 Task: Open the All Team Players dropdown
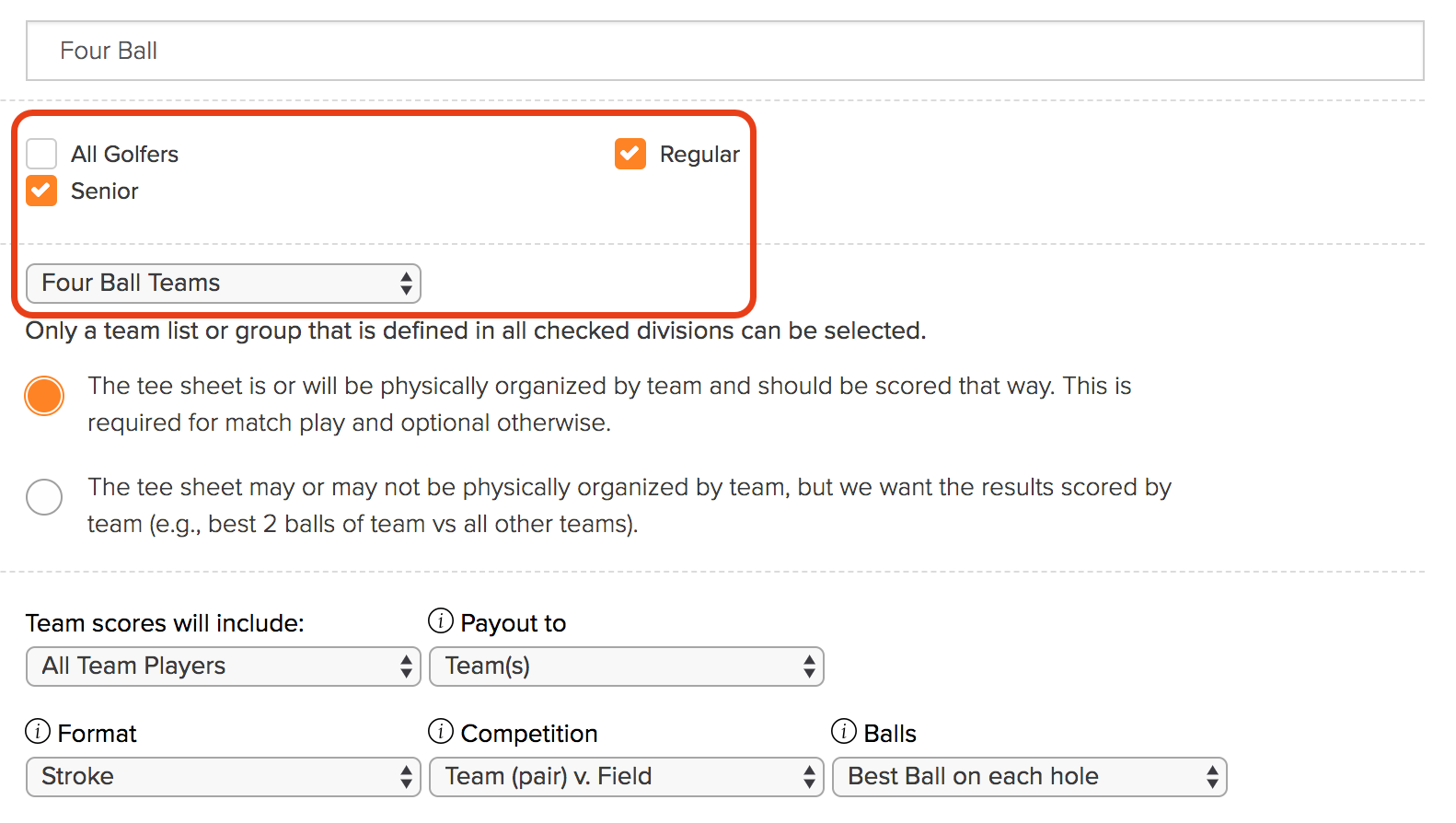pyautogui.click(x=224, y=667)
